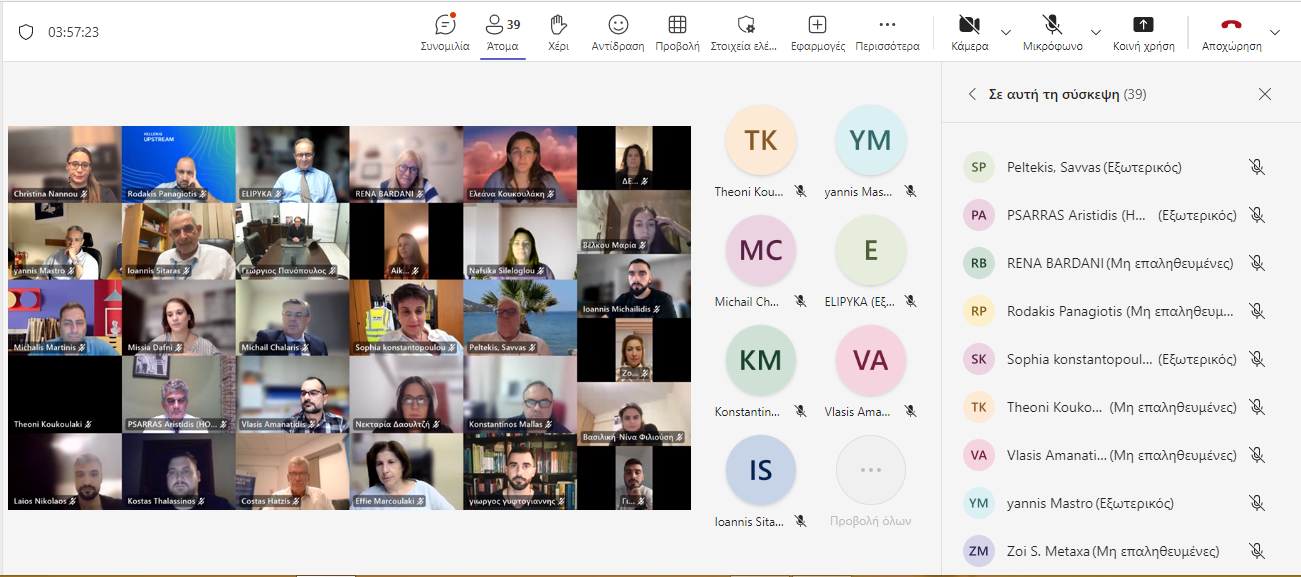1301x577 pixels.
Task: Open the Συνομιλία chat icon
Action: point(445,25)
